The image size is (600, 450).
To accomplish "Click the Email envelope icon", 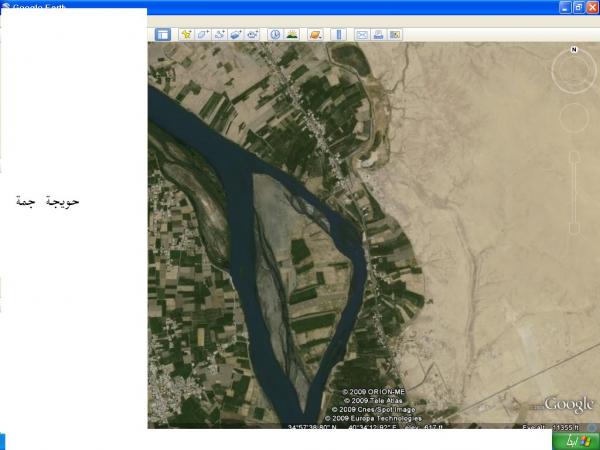I will point(362,34).
